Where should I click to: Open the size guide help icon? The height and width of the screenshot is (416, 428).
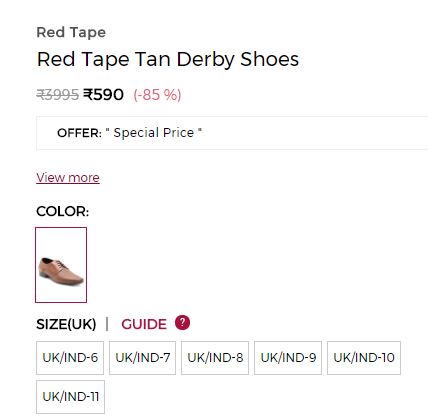[x=182, y=323]
